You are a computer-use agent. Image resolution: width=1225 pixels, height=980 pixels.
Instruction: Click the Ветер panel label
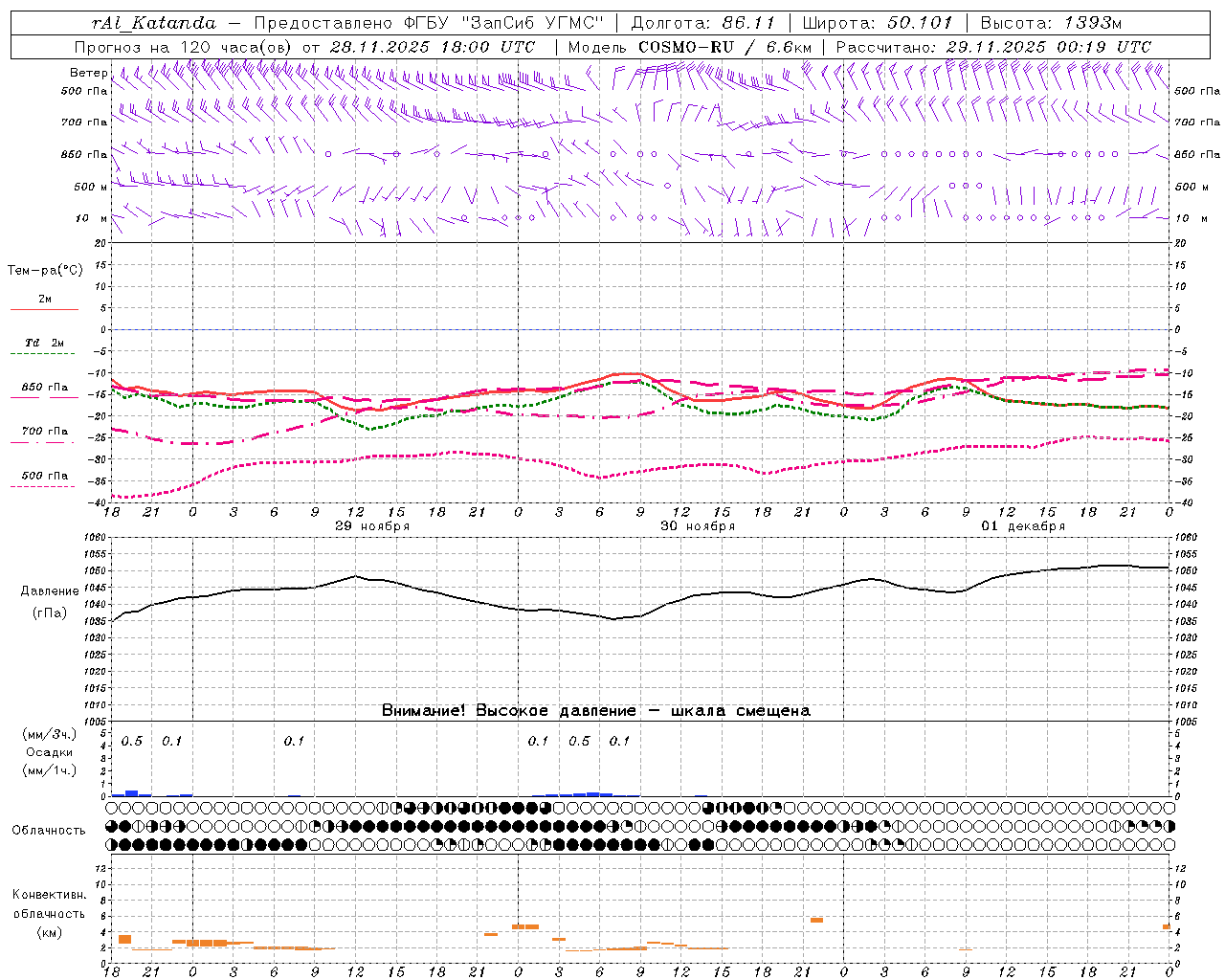(88, 73)
